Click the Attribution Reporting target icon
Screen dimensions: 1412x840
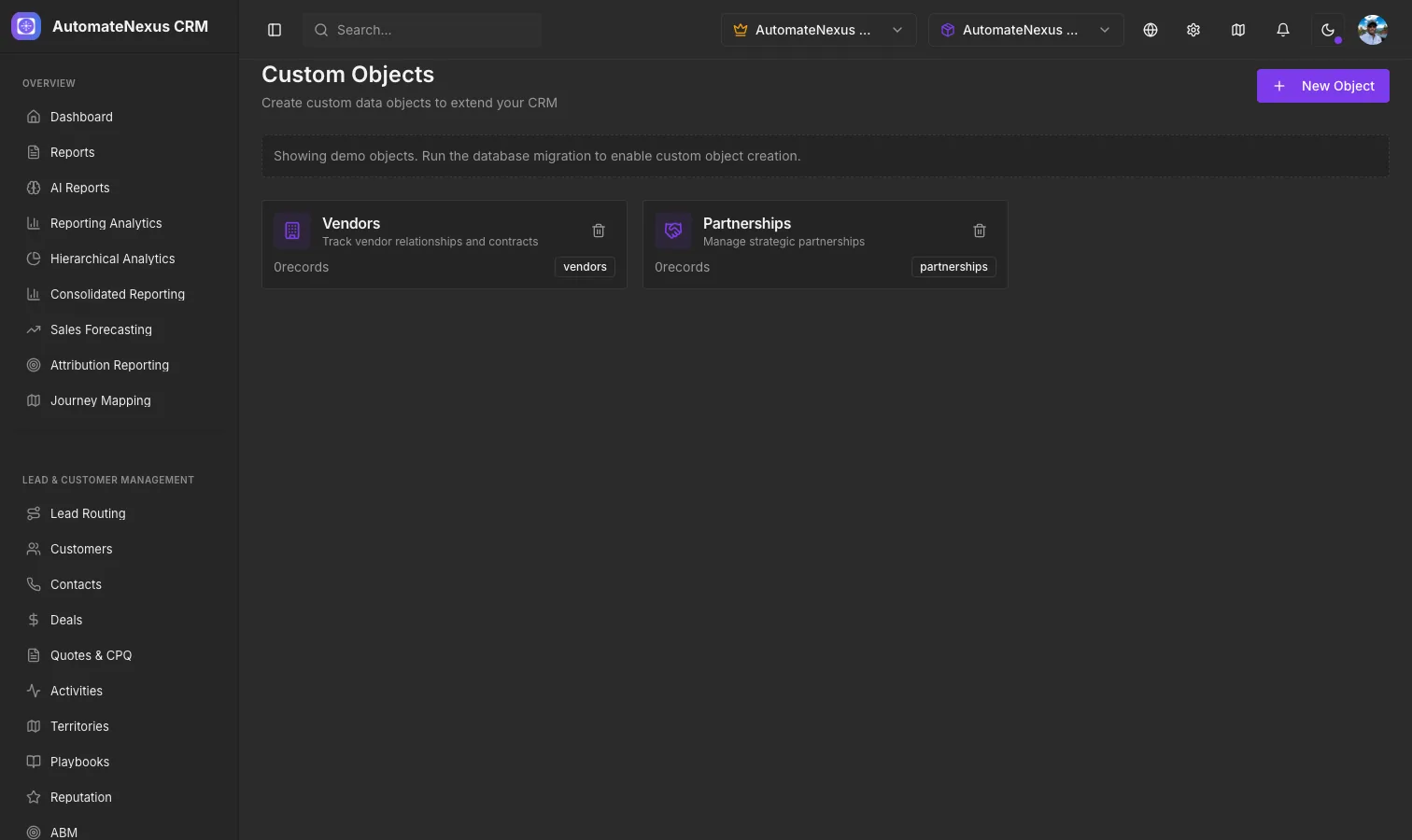[x=34, y=365]
